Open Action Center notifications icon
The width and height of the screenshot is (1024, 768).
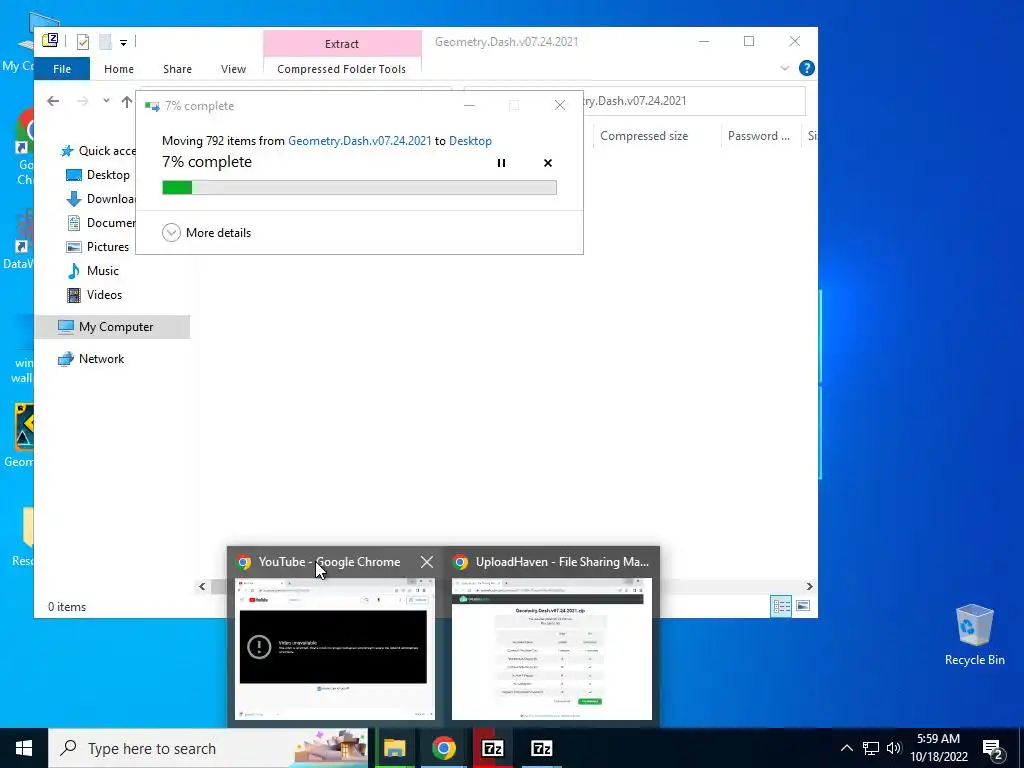click(993, 749)
